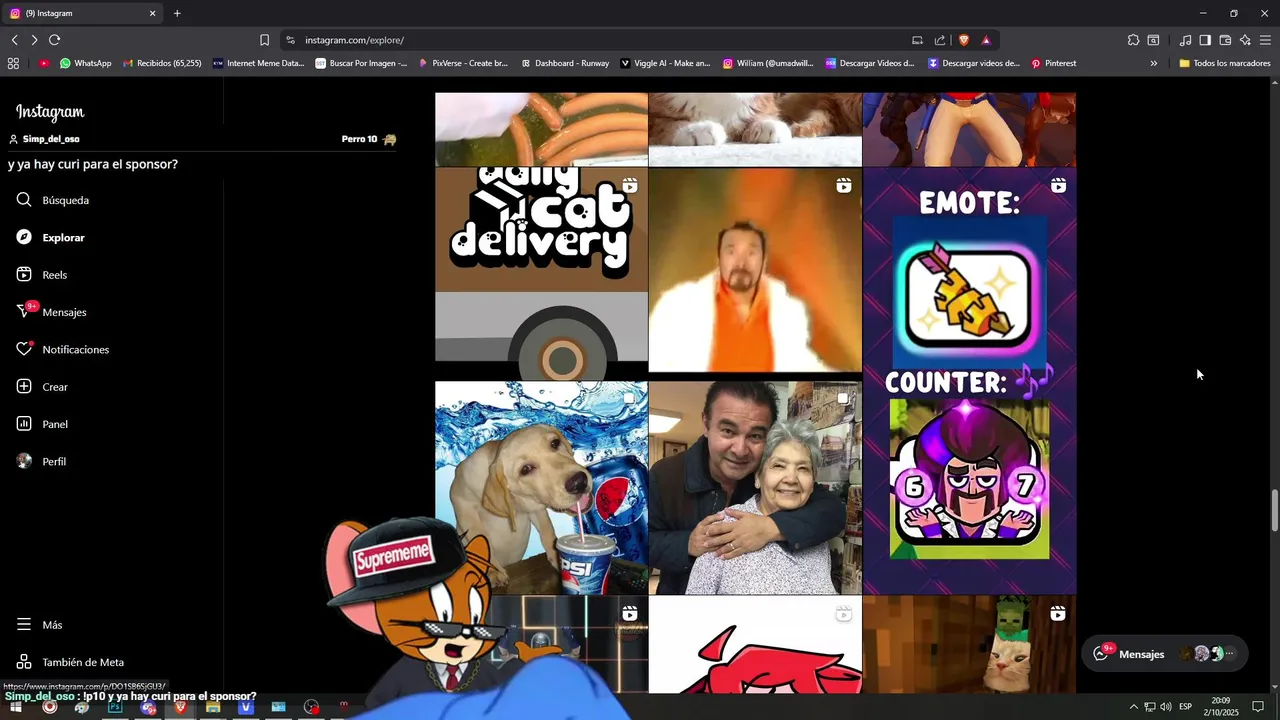Open También de Meta menu

click(70, 662)
